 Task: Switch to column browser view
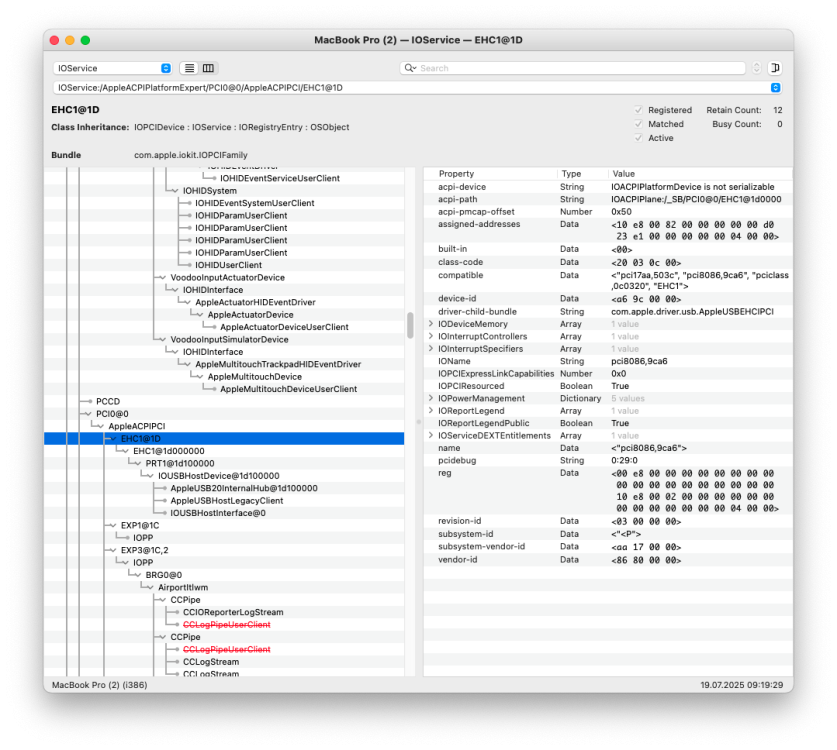click(x=209, y=68)
